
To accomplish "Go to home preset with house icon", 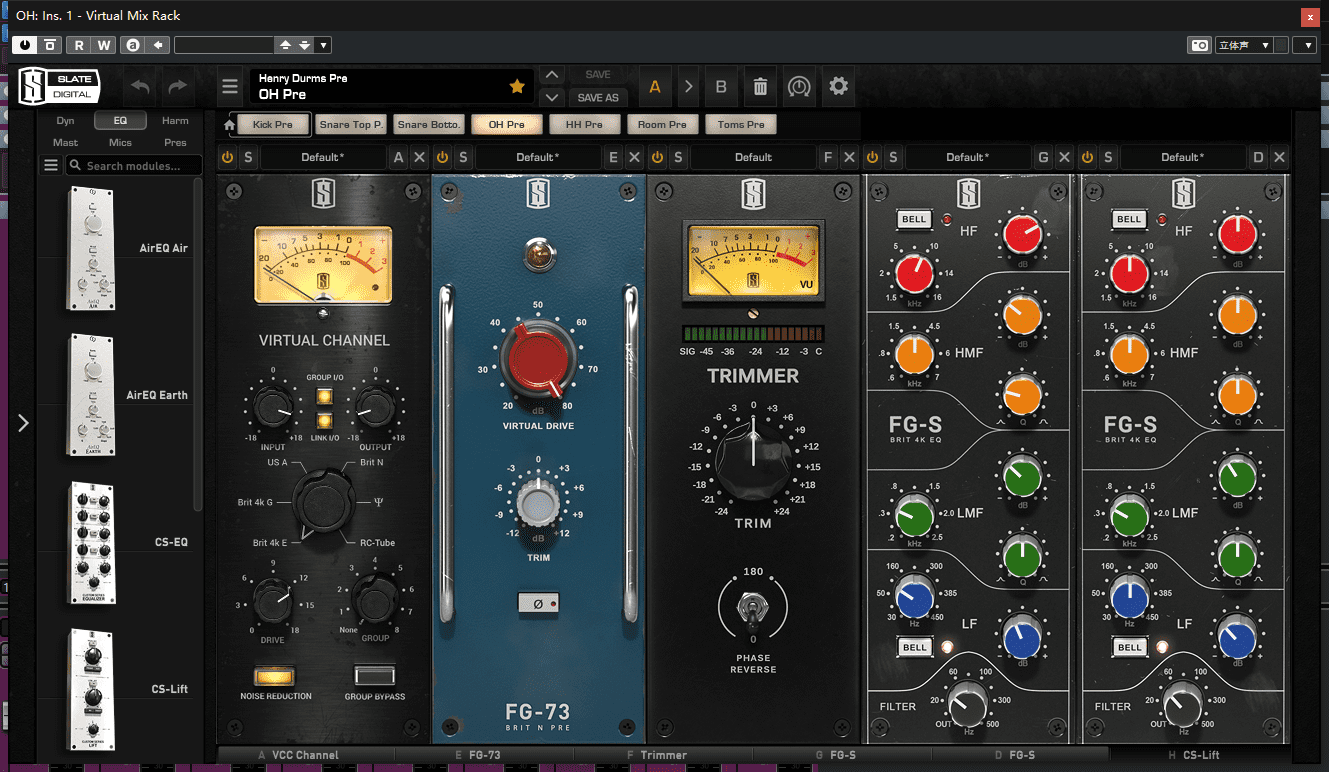I will click(x=229, y=125).
